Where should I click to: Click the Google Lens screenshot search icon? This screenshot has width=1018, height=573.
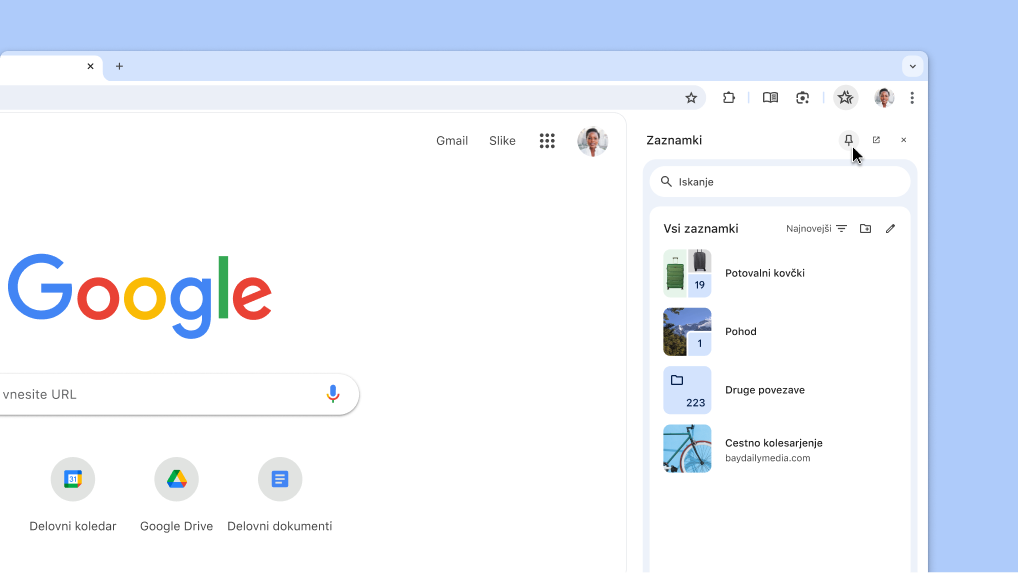802,98
